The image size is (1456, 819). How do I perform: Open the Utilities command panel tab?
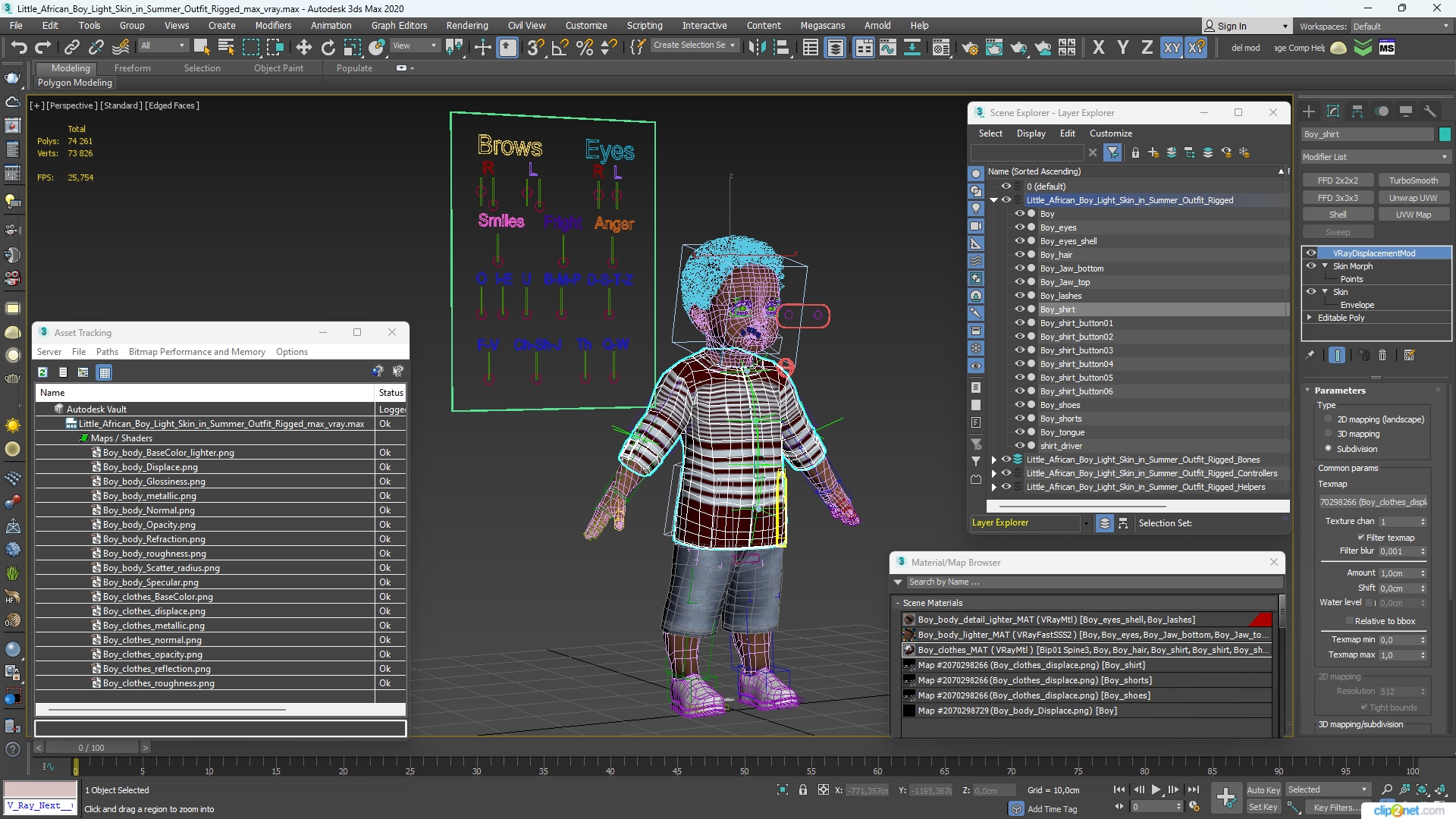[x=1430, y=111]
